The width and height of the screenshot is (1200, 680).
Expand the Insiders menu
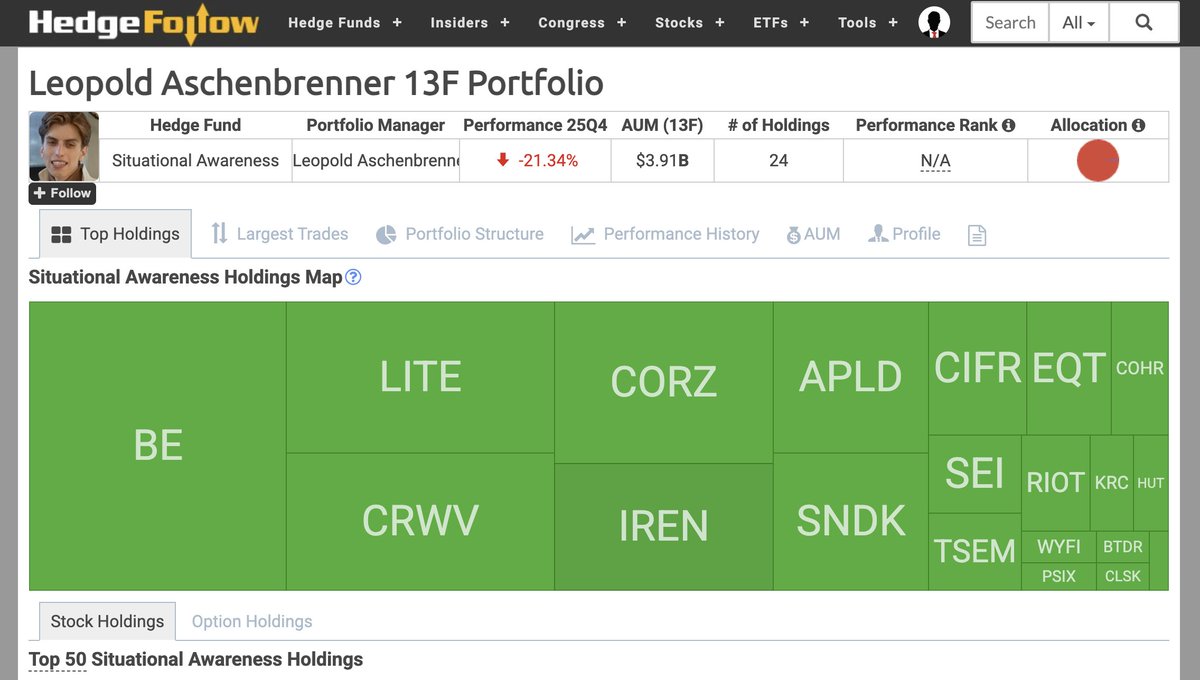470,22
